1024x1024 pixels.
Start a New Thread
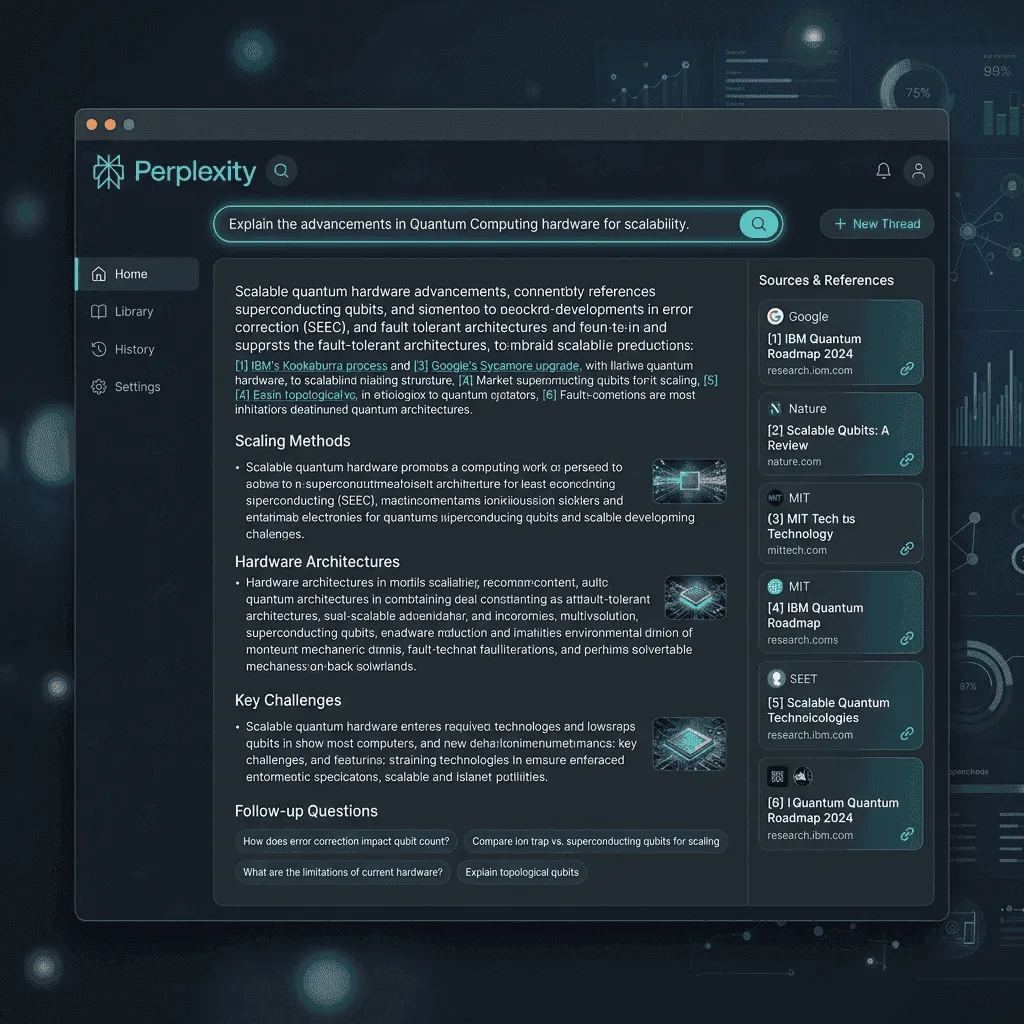[x=877, y=224]
